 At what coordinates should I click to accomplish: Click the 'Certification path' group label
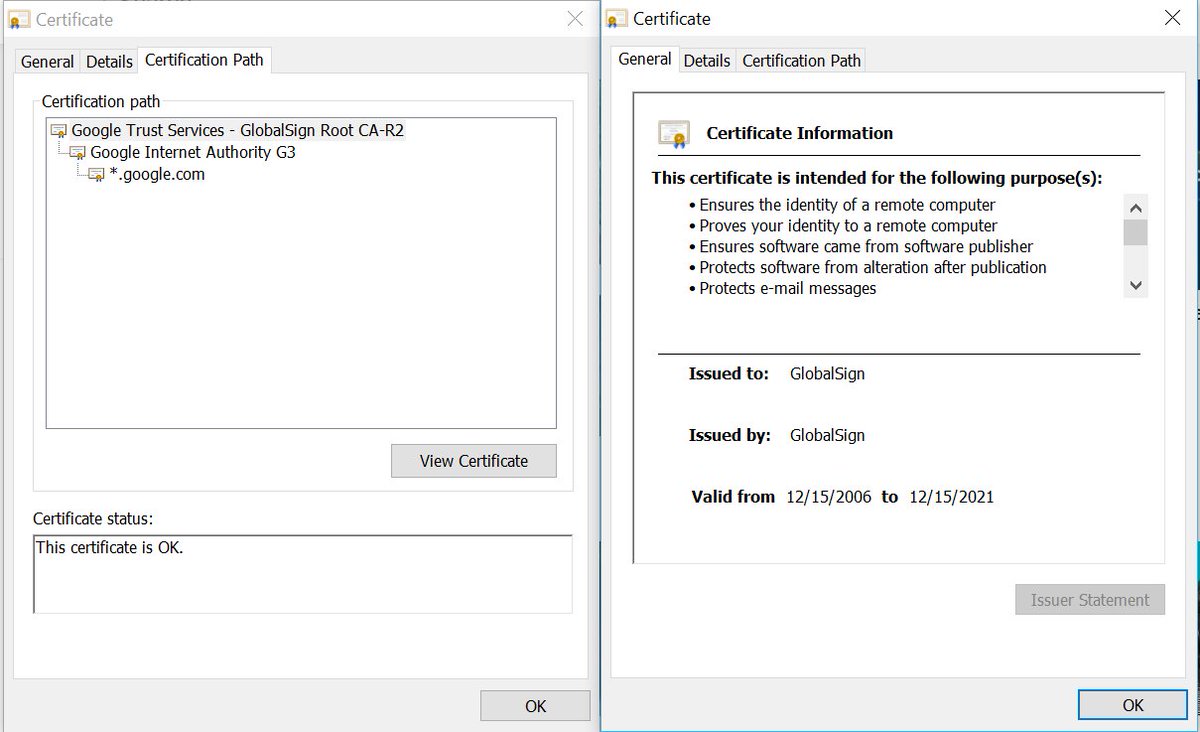[x=101, y=101]
